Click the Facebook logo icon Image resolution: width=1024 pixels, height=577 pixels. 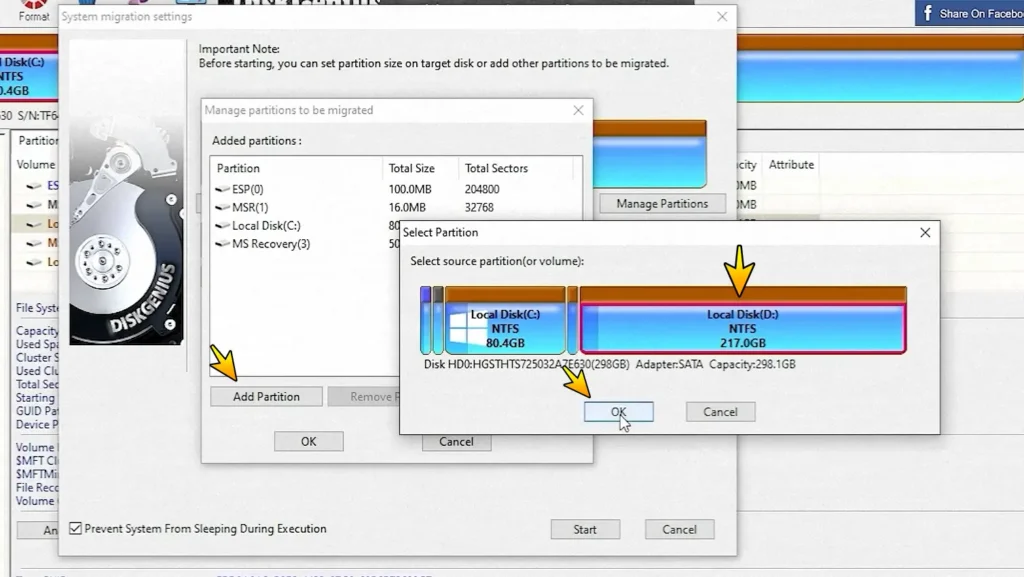click(927, 13)
